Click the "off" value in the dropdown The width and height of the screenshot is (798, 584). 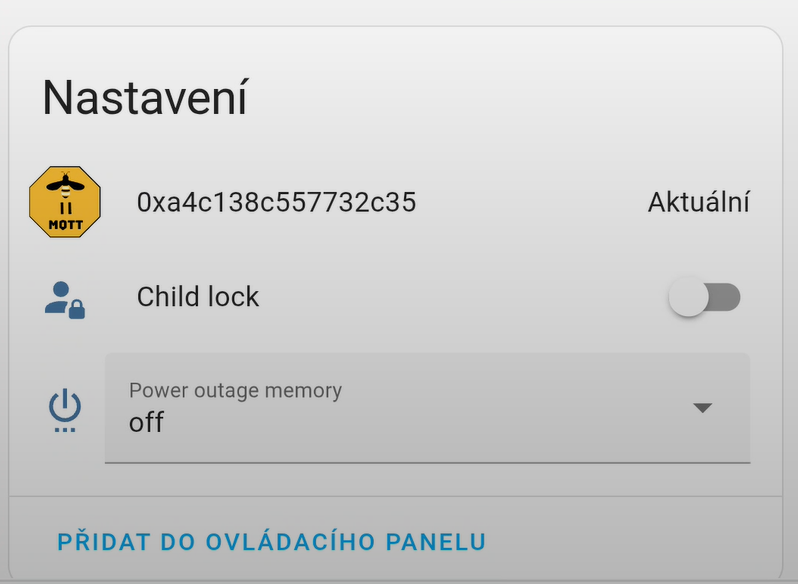coord(146,422)
